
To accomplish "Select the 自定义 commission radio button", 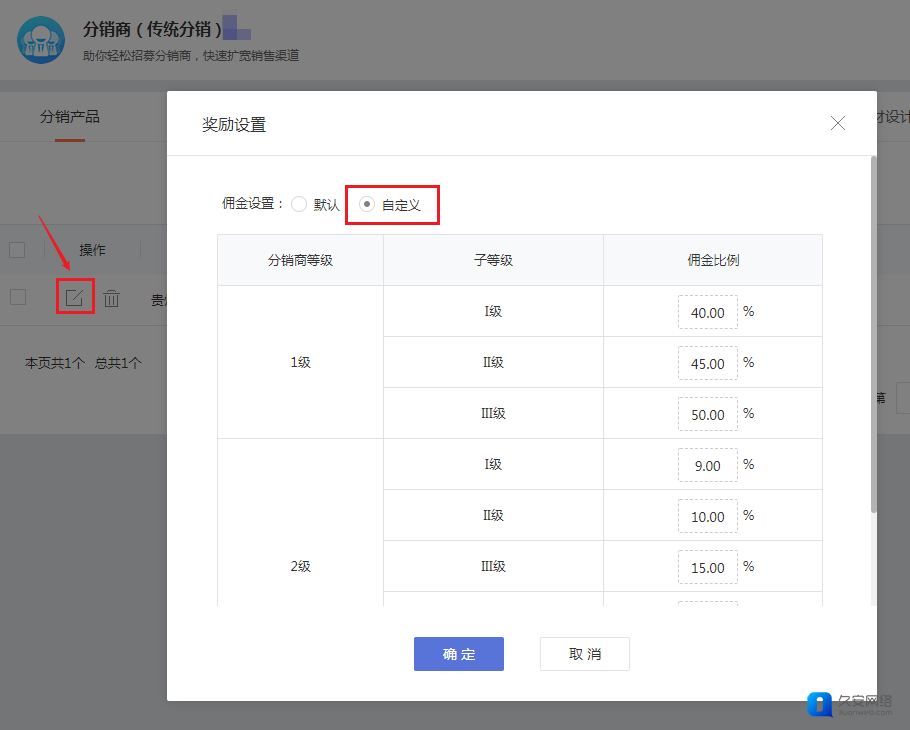I will 367,204.
